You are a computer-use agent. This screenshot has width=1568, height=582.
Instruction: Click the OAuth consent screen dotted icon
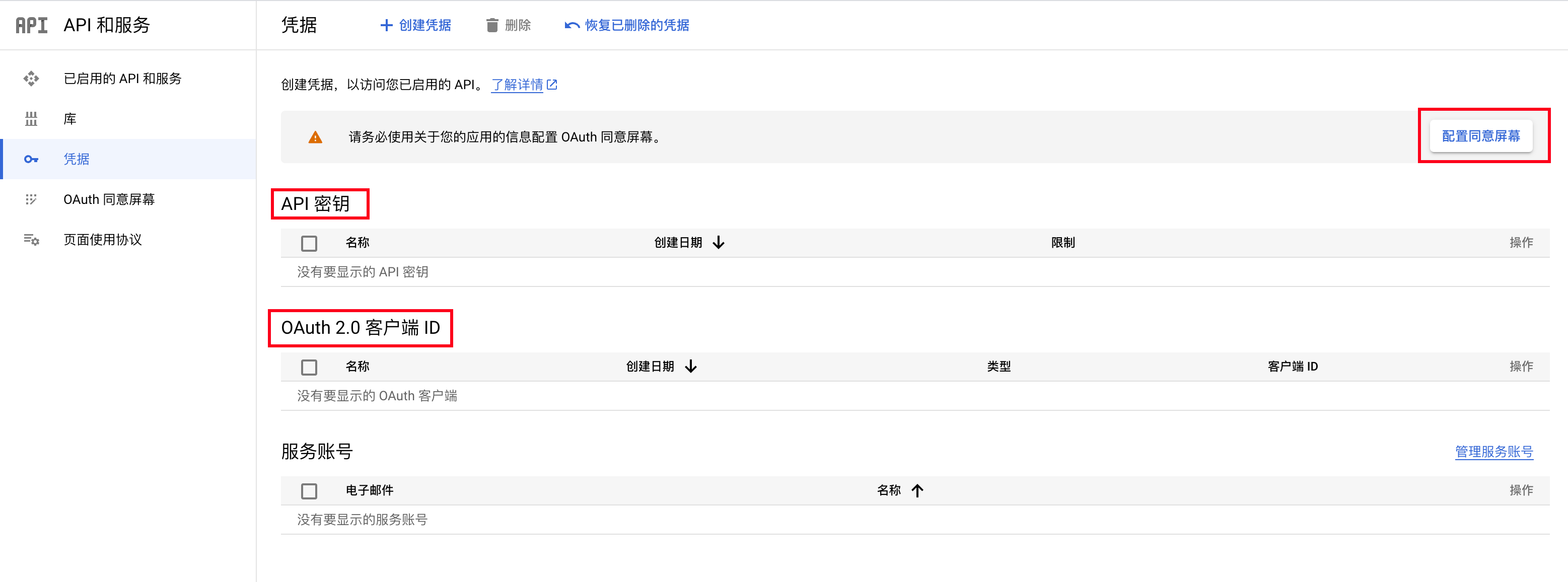point(31,200)
